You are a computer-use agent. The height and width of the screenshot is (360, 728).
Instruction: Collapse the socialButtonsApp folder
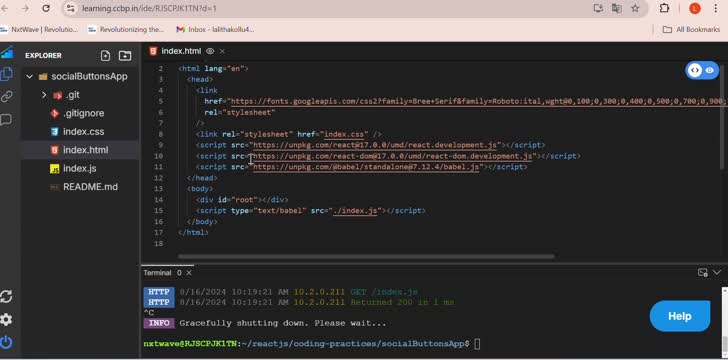click(x=30, y=76)
